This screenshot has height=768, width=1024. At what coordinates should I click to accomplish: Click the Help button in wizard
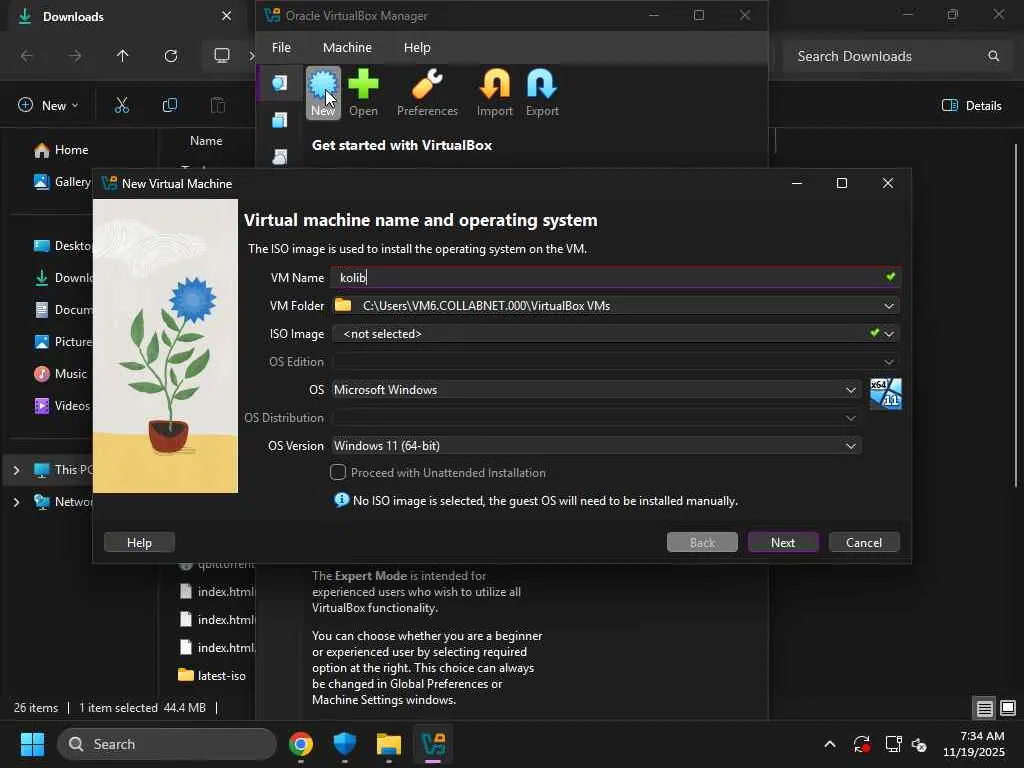(139, 542)
